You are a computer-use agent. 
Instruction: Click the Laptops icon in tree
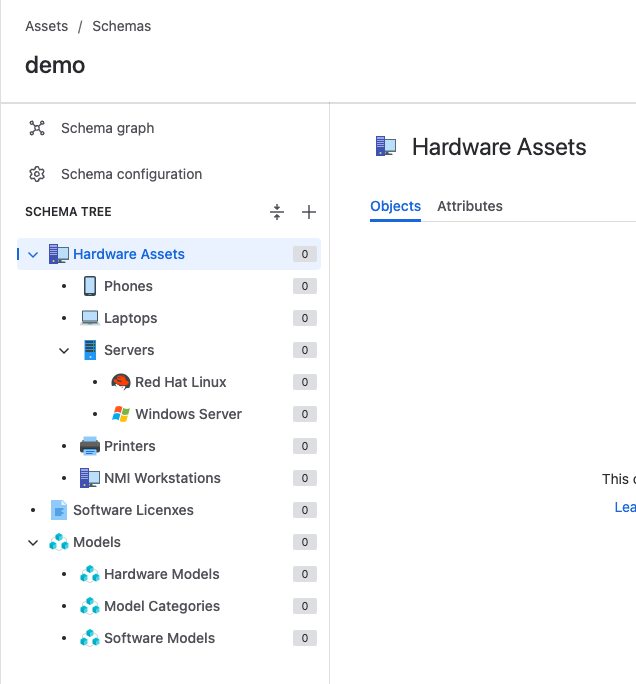pos(90,318)
